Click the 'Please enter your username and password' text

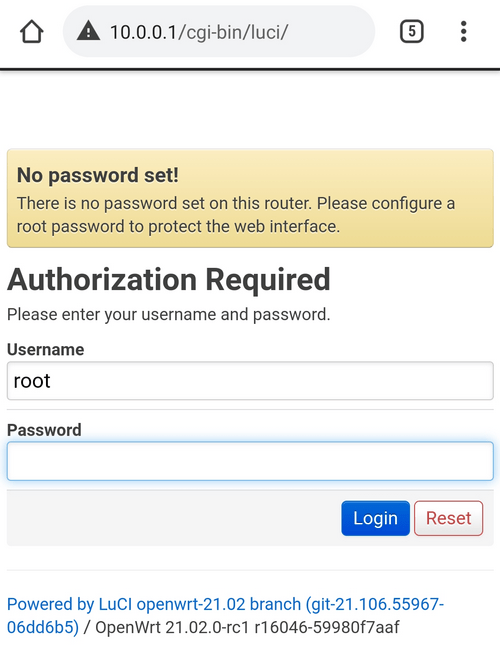pos(169,315)
